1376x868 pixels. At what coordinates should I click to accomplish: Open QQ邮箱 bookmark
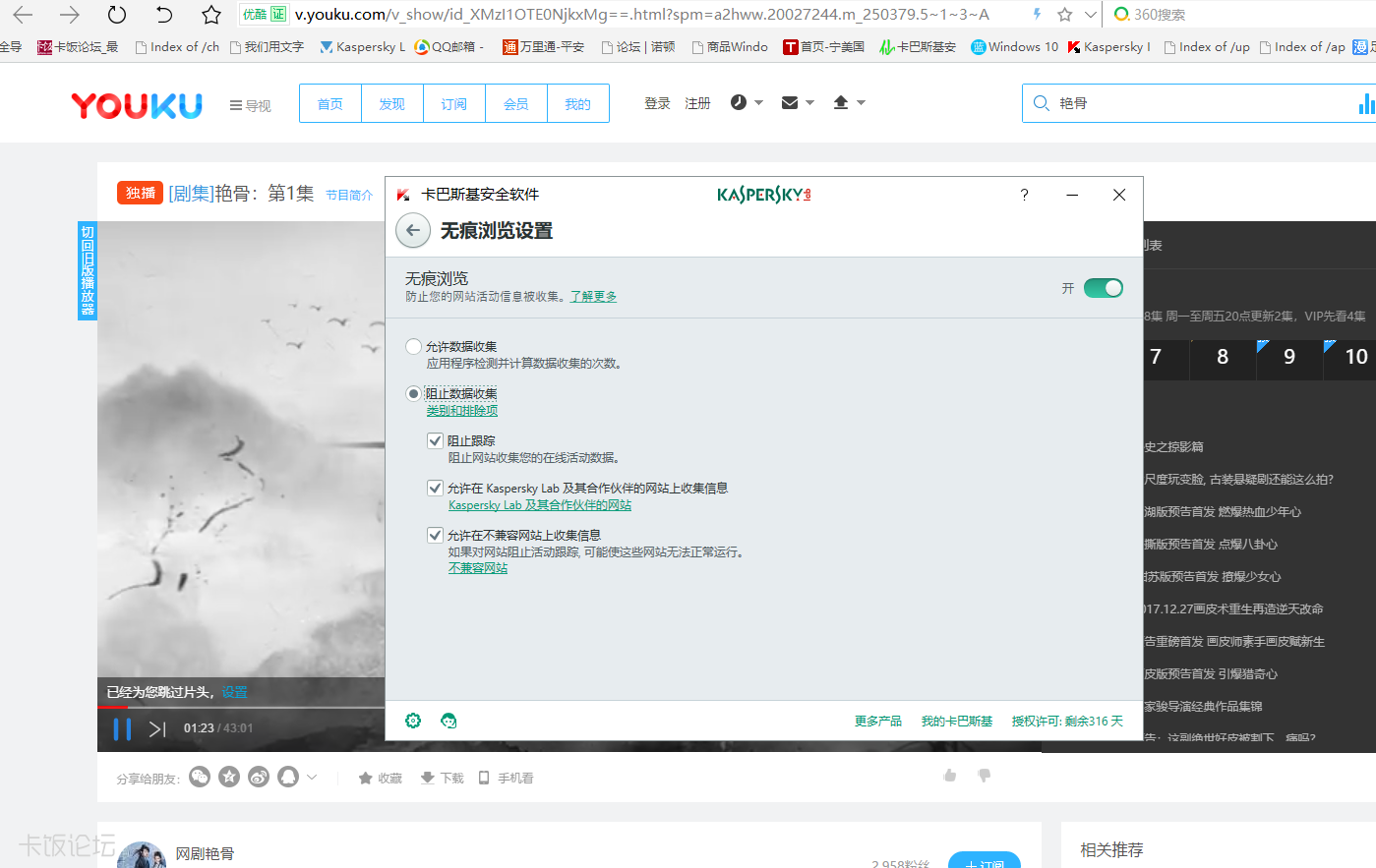click(x=449, y=46)
